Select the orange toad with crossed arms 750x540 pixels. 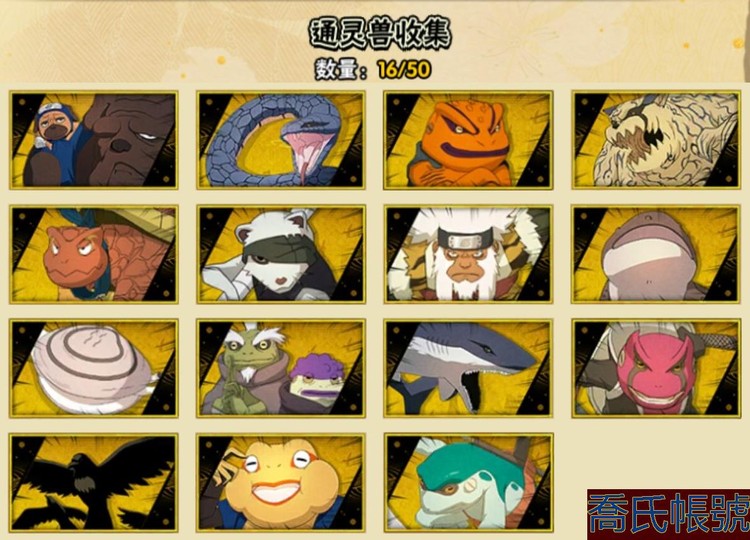point(468,140)
